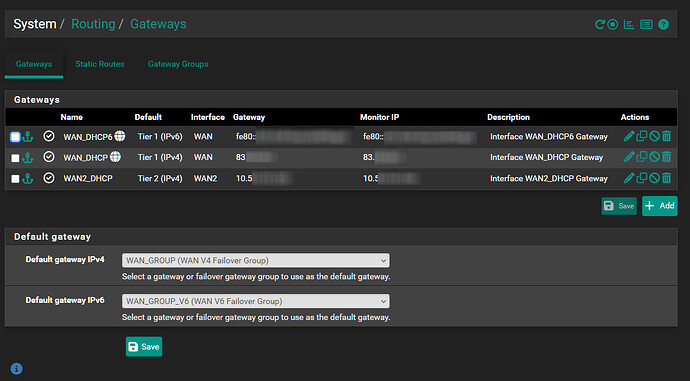Click the globe icon next to WAN_DHCP6

pyautogui.click(x=120, y=136)
